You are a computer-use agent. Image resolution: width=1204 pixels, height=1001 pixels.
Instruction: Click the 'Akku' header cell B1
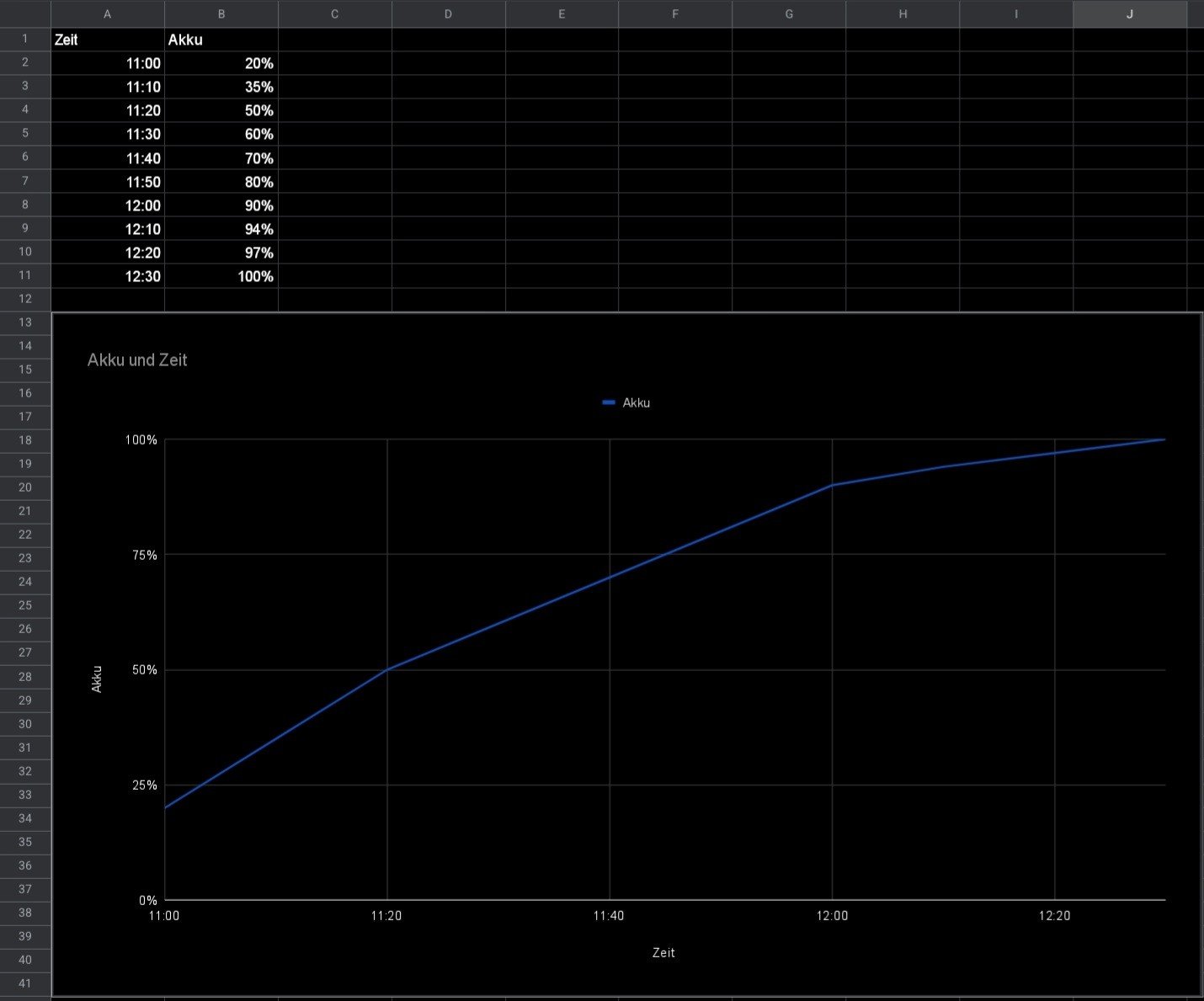tap(221, 40)
